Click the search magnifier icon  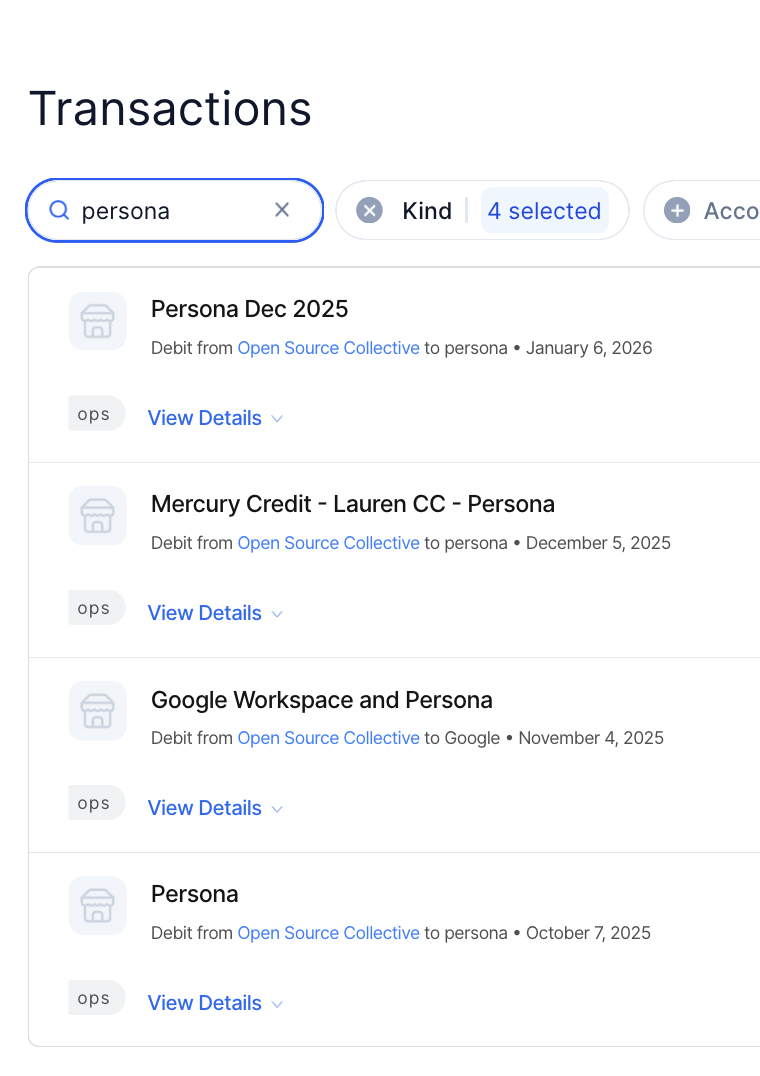(x=59, y=210)
